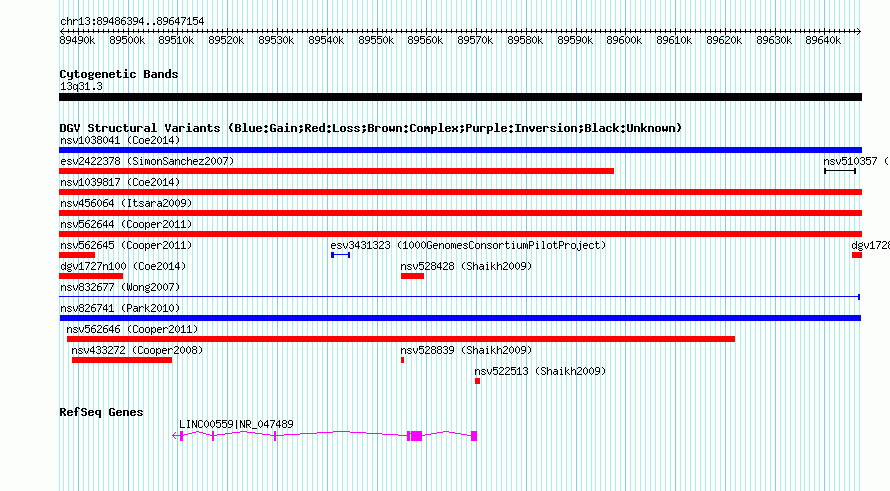
Task: Click the 89600k ruler tick label
Action: point(624,41)
